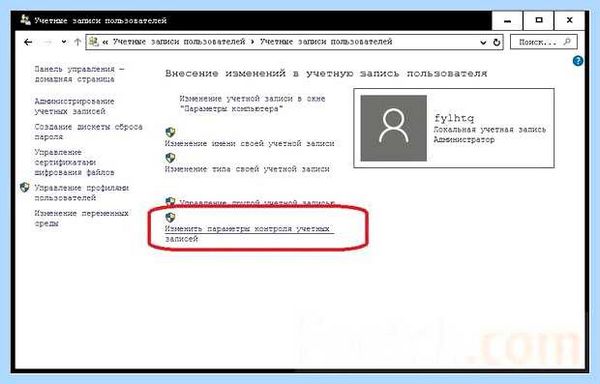Click the user avatar picture

(x=394, y=128)
